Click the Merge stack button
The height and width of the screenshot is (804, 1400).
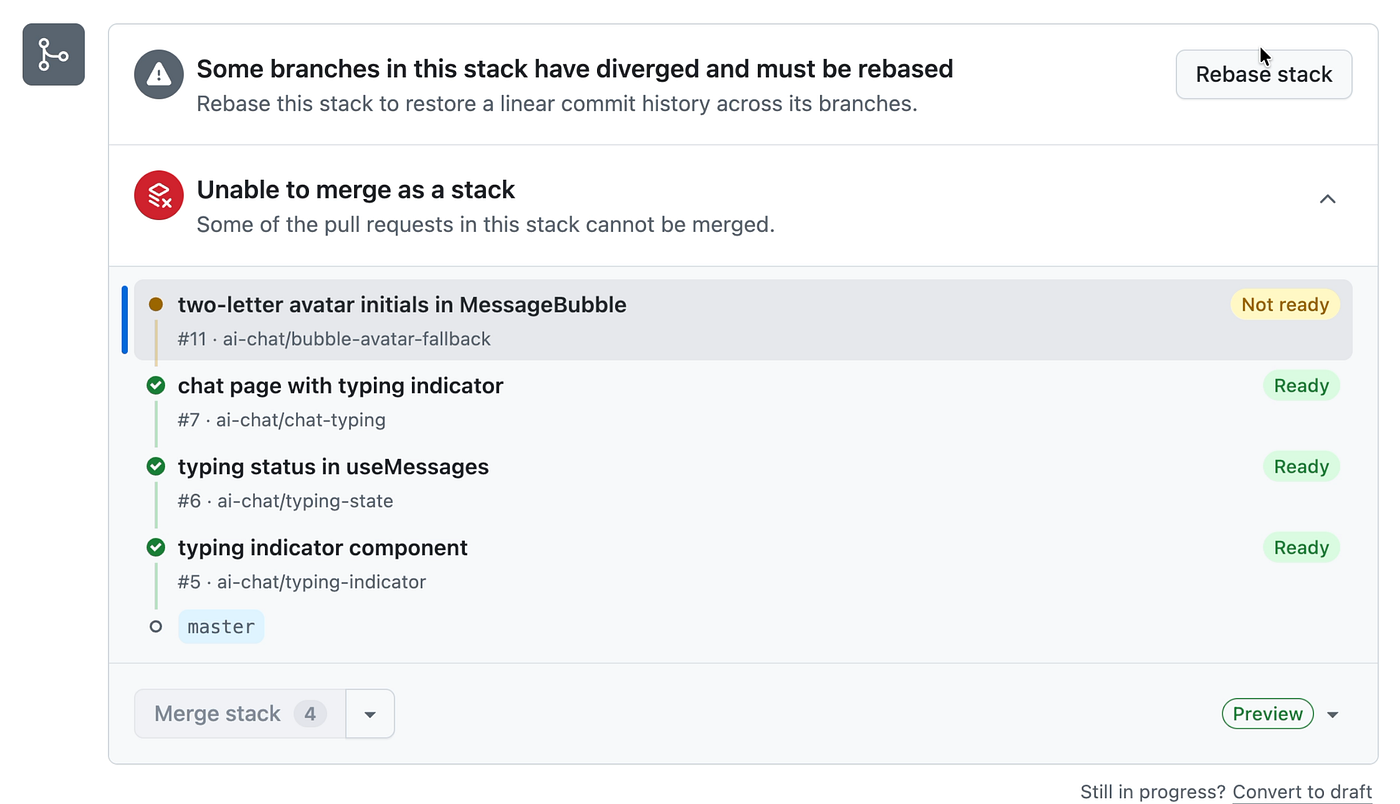[240, 714]
